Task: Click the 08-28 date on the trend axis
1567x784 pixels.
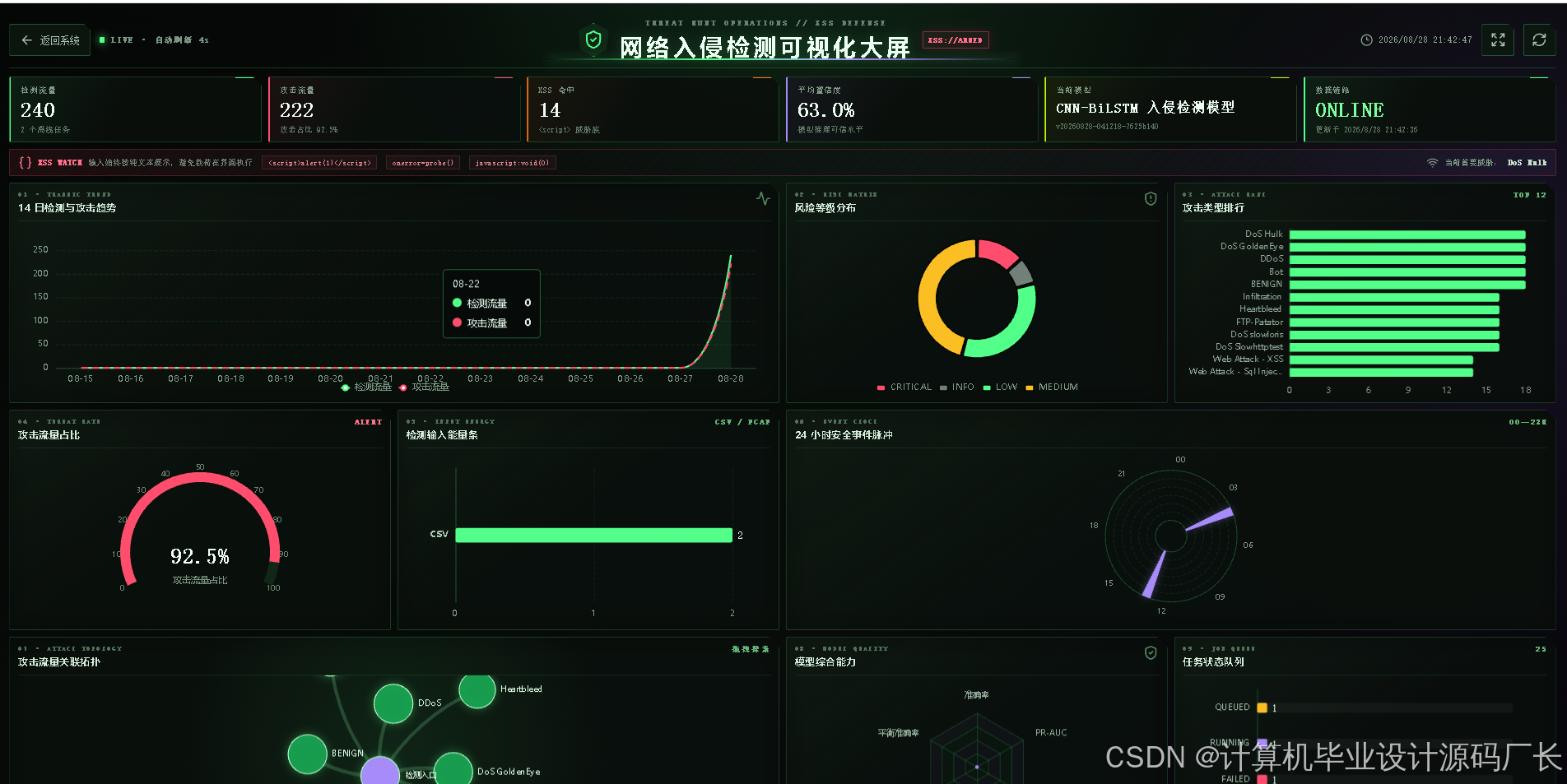Action: tap(730, 379)
